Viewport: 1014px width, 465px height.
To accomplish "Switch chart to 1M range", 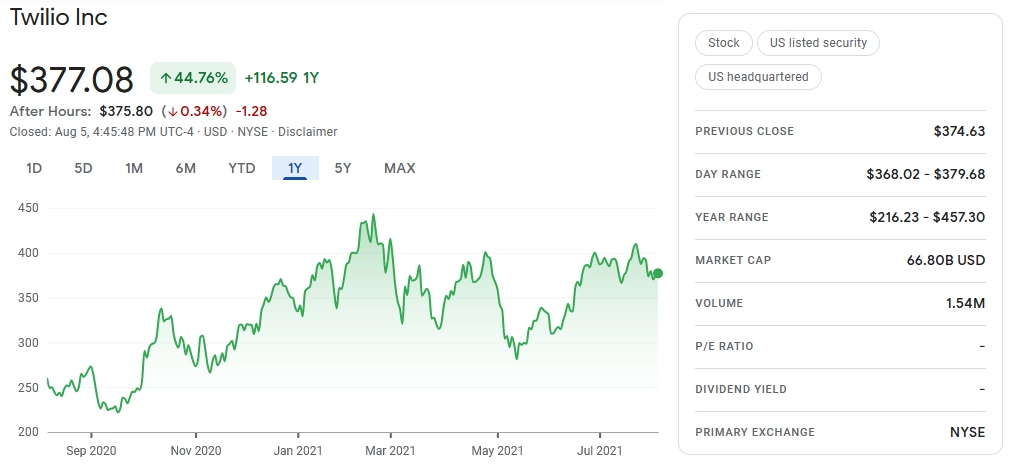I will point(134,168).
